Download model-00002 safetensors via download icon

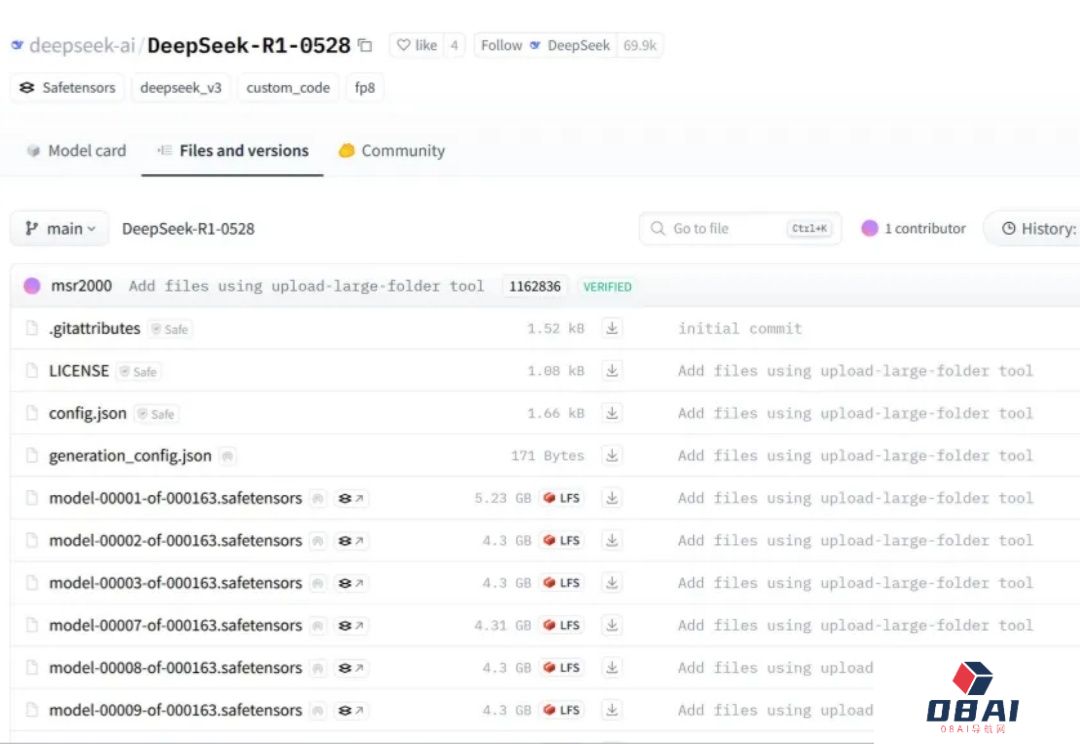(612, 541)
